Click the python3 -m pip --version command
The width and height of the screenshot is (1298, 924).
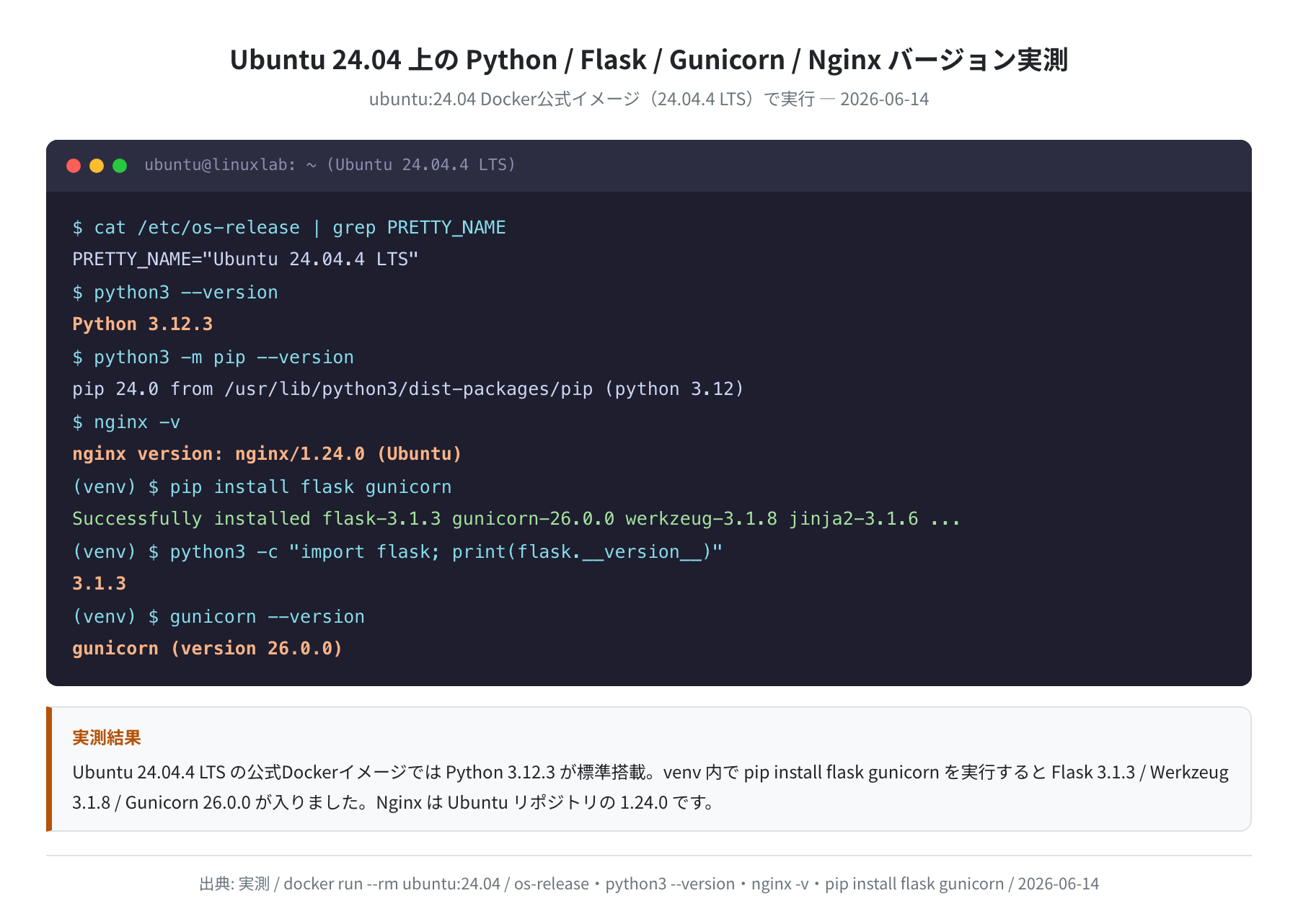tap(213, 357)
